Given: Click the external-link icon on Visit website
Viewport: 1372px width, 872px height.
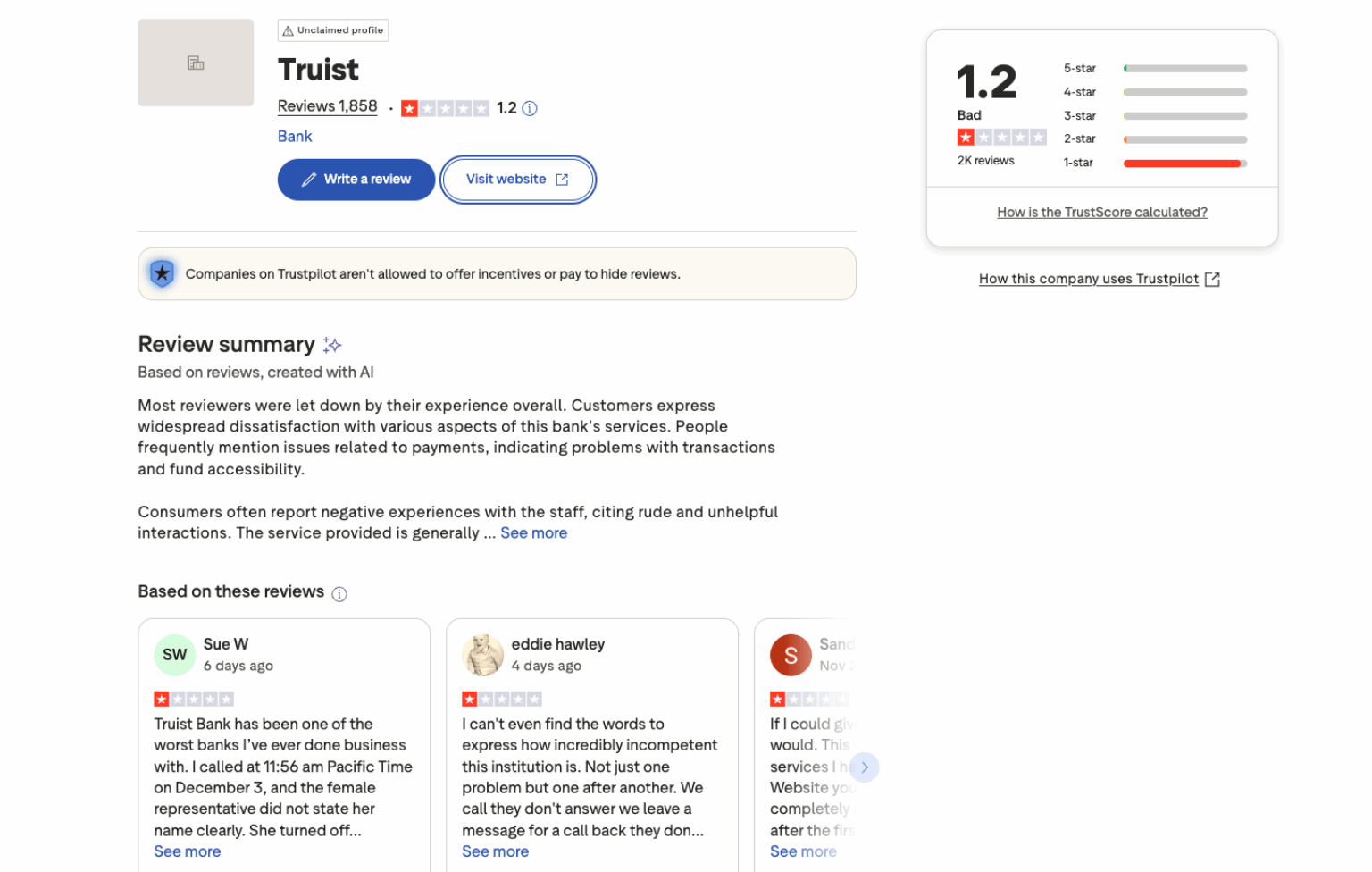Looking at the screenshot, I should tap(561, 179).
